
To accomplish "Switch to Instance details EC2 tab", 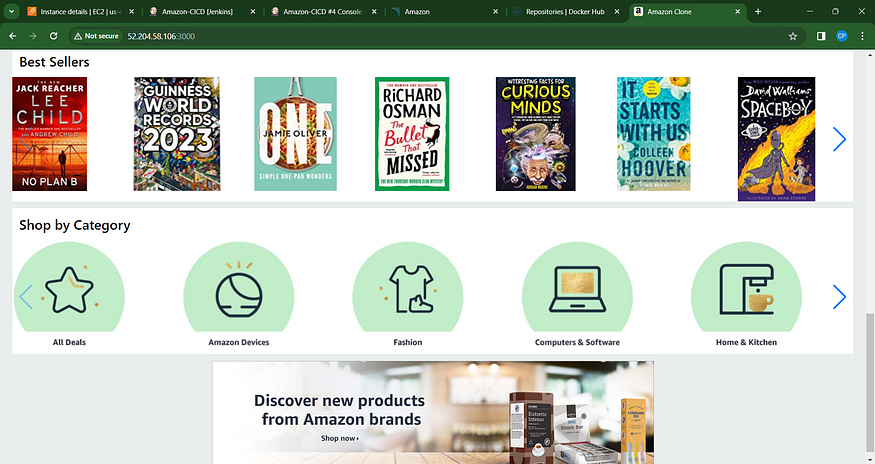I will [80, 12].
